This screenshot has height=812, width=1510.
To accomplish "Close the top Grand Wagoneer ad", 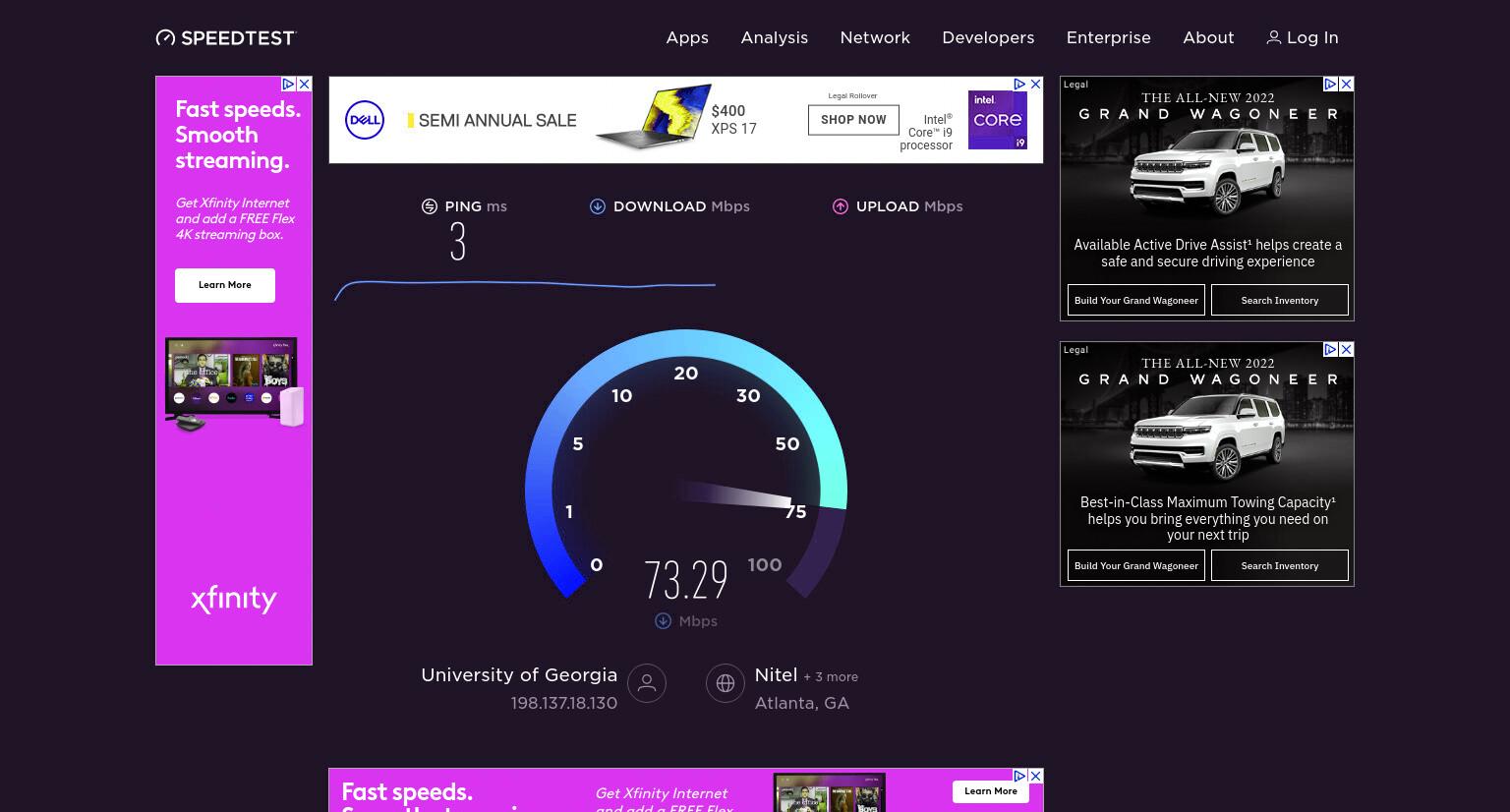I will point(1347,85).
